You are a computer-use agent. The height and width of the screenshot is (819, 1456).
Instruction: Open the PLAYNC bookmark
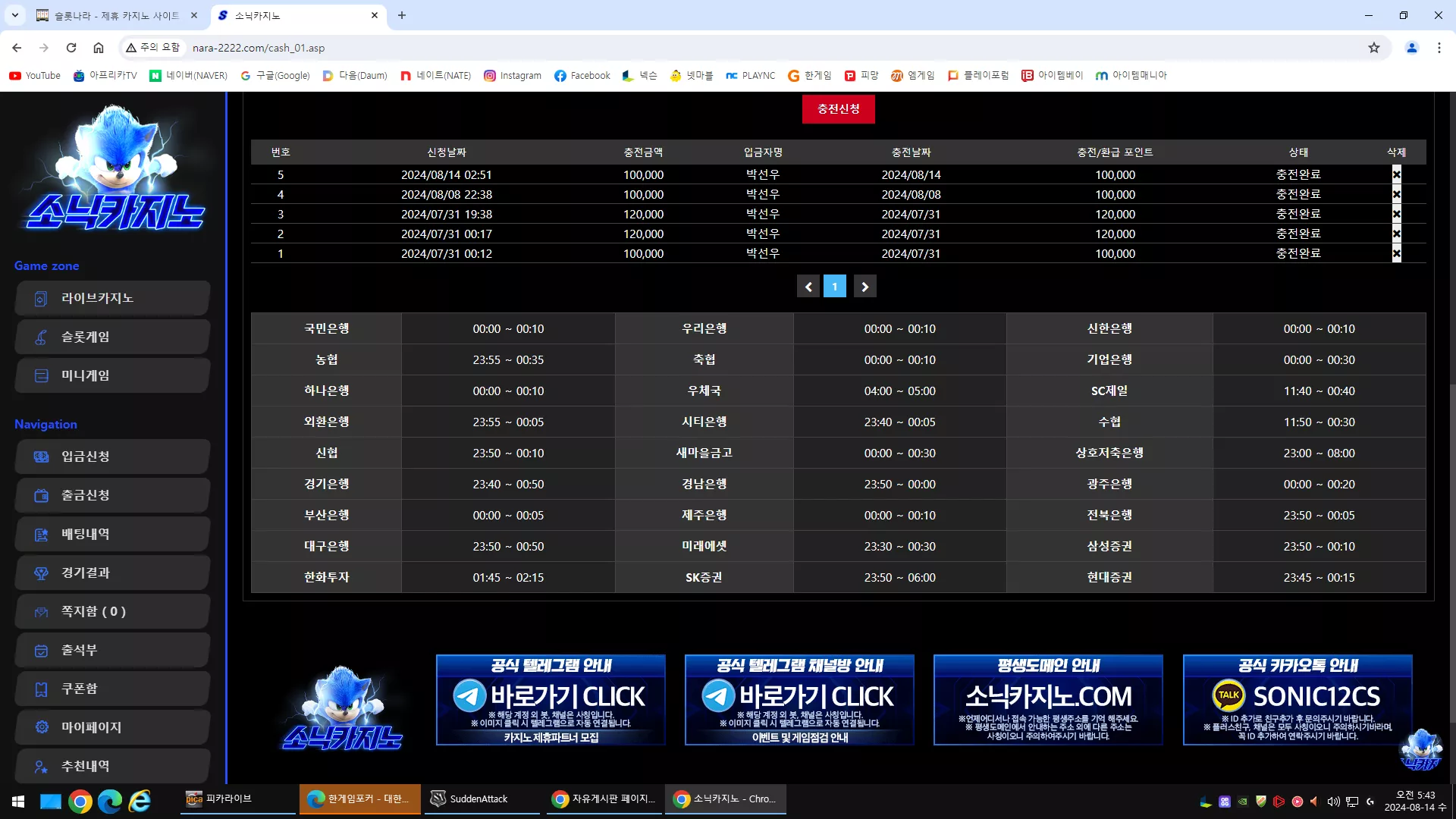pyautogui.click(x=751, y=76)
